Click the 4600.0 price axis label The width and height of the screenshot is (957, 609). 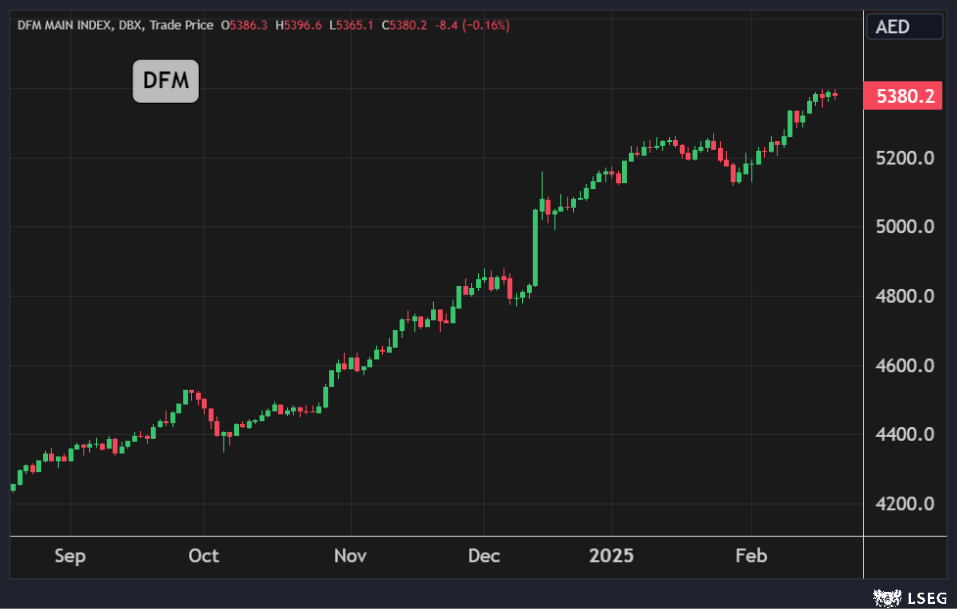tap(905, 366)
